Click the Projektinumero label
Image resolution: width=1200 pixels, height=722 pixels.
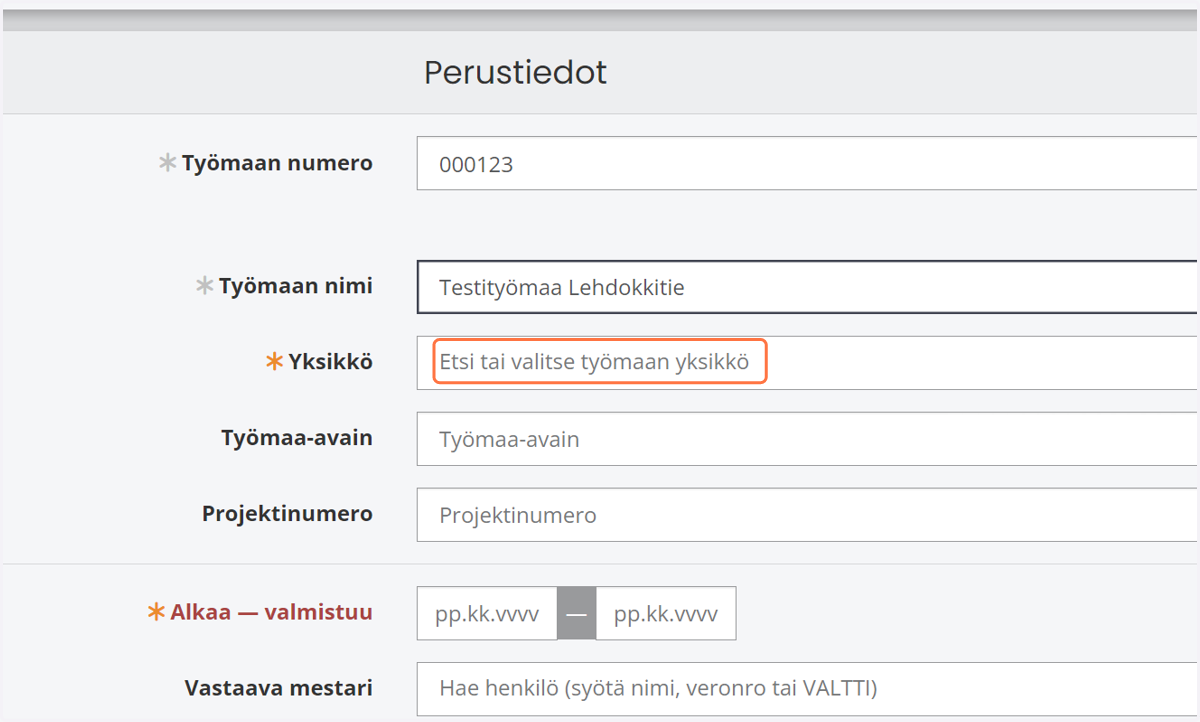coord(287,514)
